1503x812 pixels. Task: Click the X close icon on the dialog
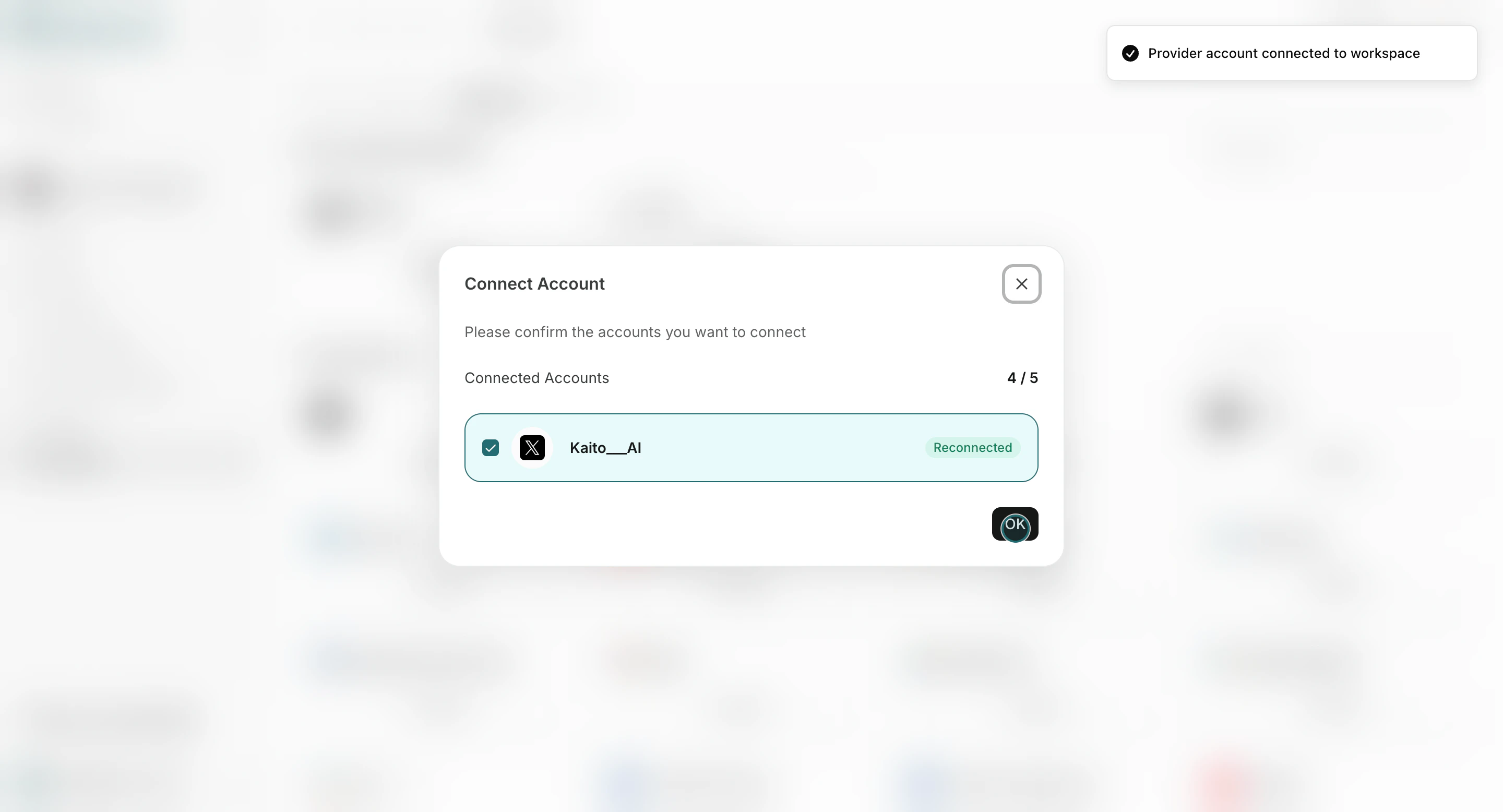pos(1021,284)
